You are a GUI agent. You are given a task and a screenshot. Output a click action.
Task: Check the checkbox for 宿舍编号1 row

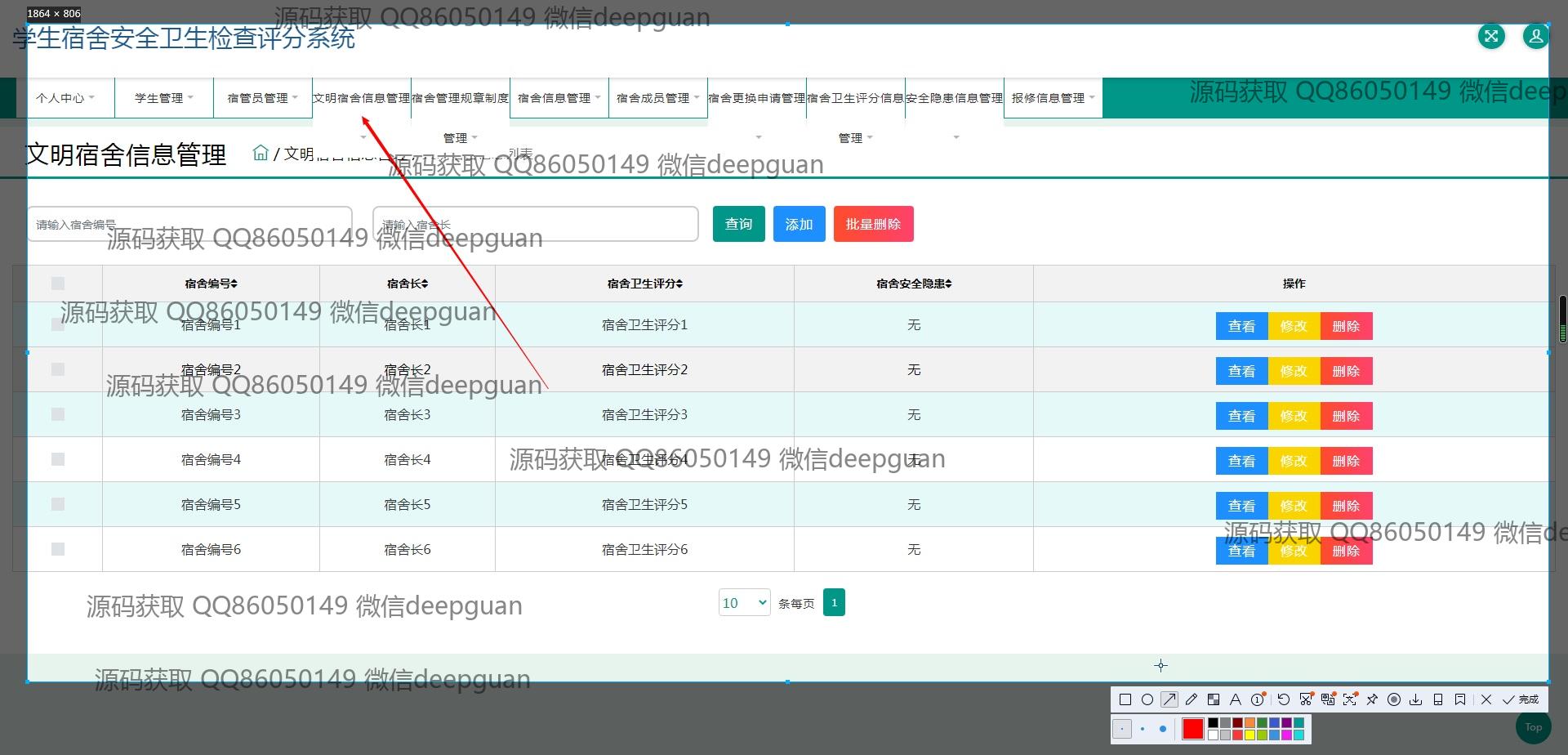tap(58, 324)
